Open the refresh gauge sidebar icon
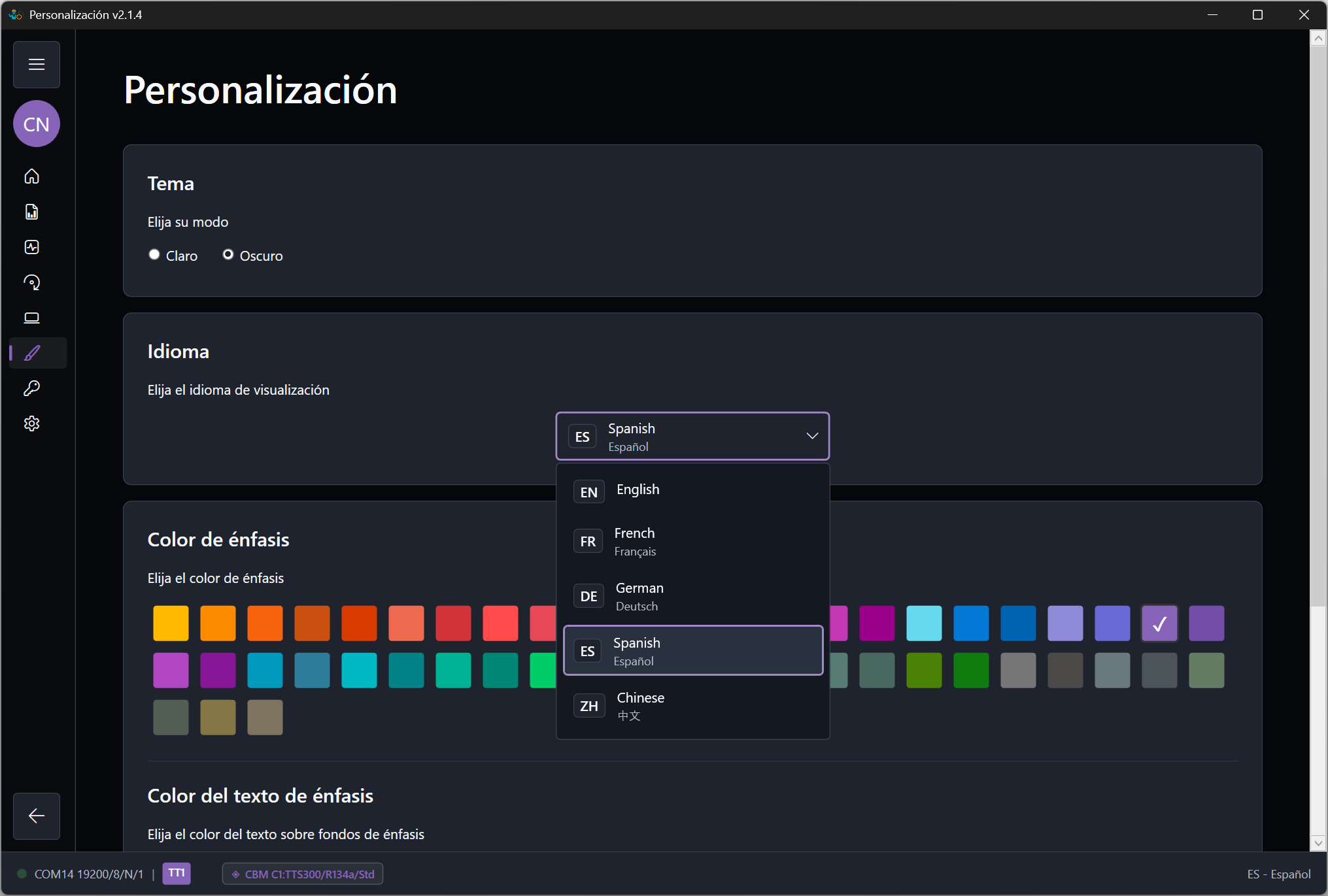The width and height of the screenshot is (1328, 896). click(x=31, y=282)
